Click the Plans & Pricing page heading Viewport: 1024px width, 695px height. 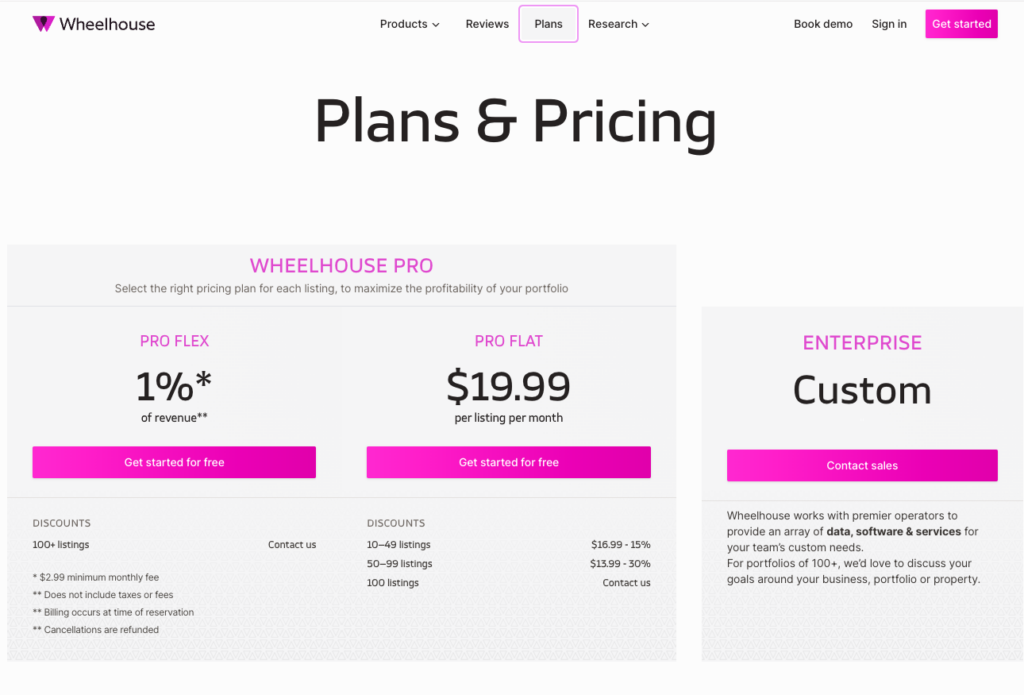coord(515,122)
